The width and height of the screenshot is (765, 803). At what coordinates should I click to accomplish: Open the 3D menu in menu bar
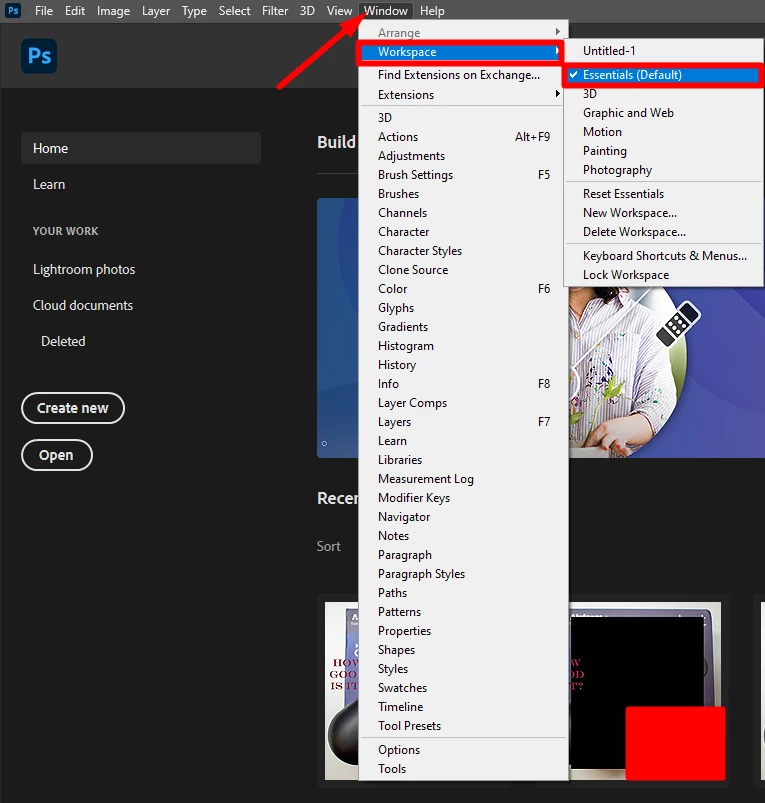(x=307, y=11)
